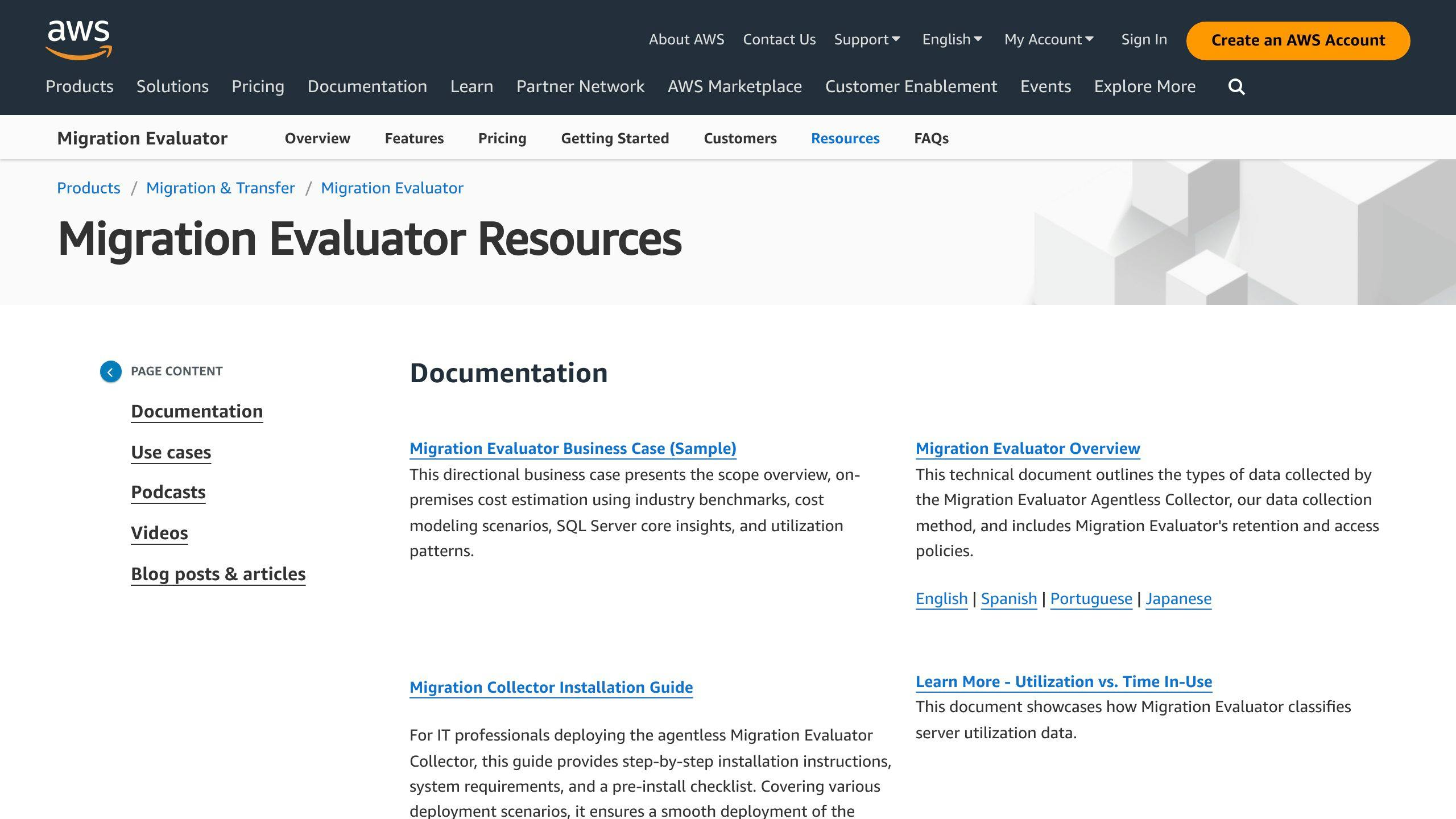Click Create an AWS Account button
This screenshot has width=1456, height=819.
click(1298, 40)
